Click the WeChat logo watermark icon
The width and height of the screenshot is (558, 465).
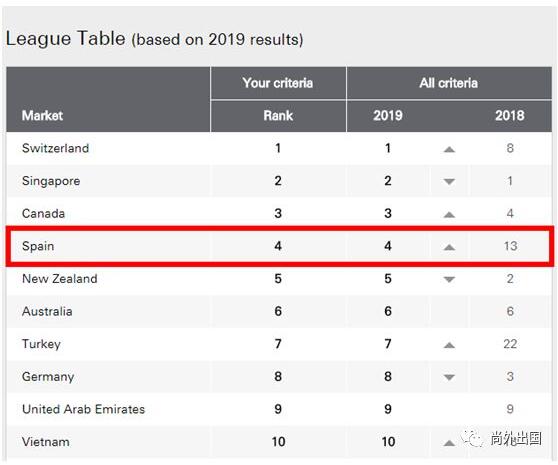click(472, 438)
